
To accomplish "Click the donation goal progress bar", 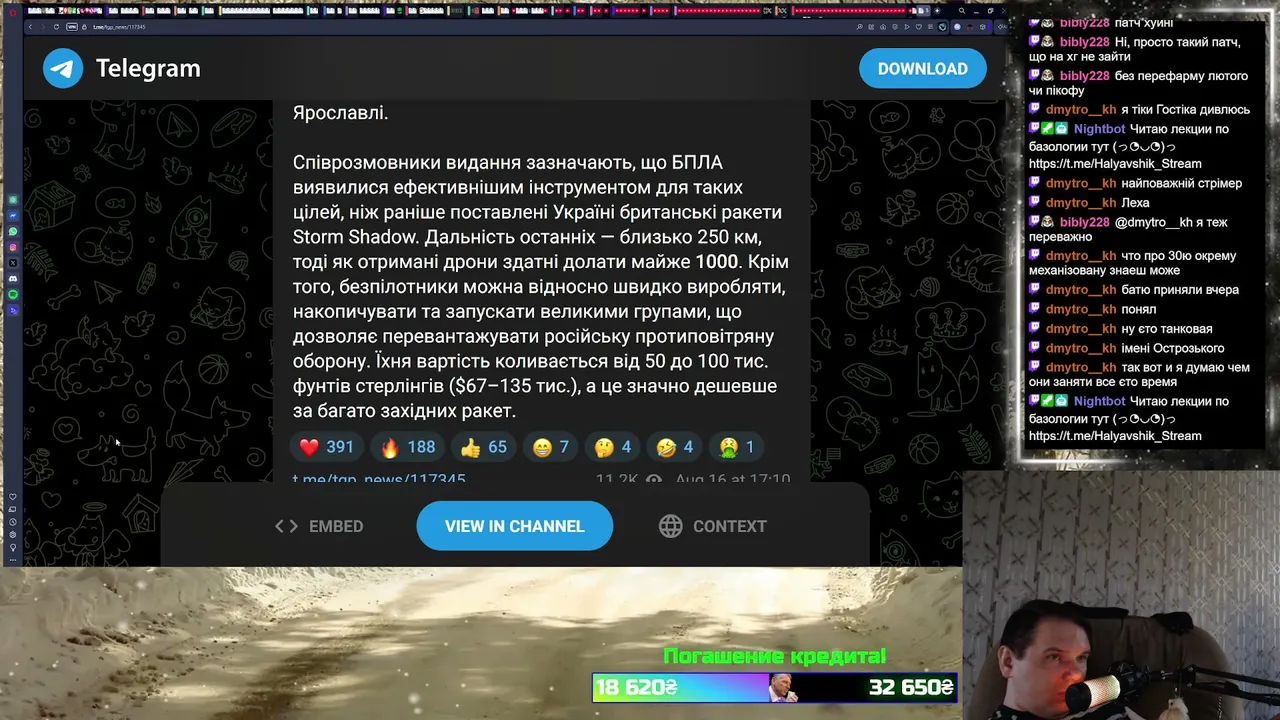I will [x=775, y=688].
